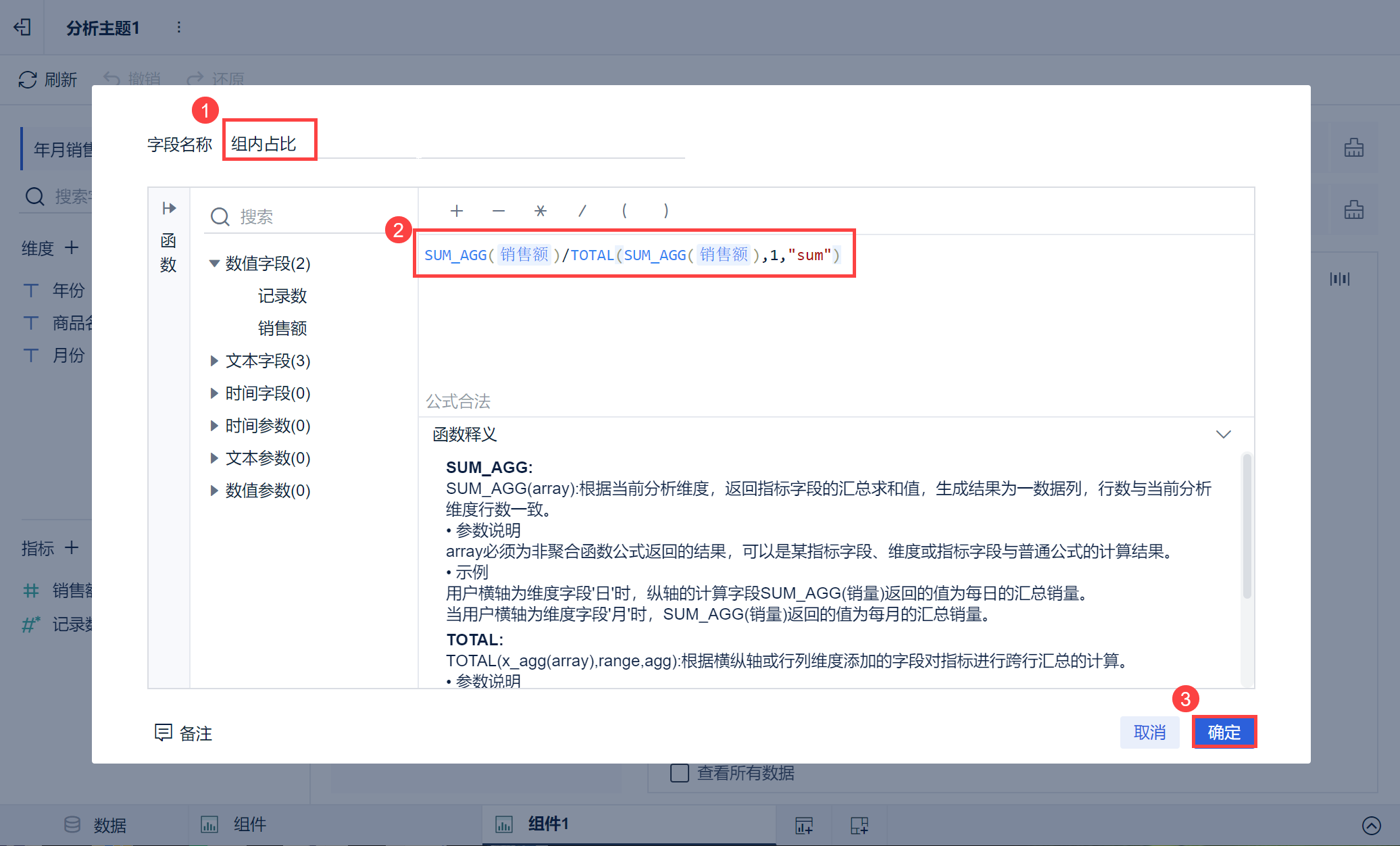Click the search icon in field panel

[220, 217]
